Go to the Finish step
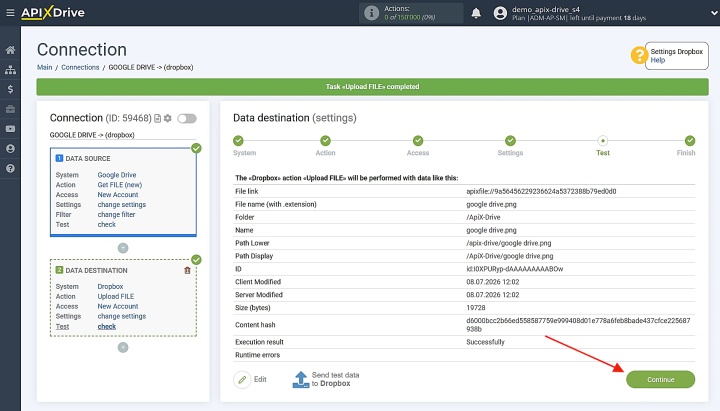This screenshot has width=720, height=411. pyautogui.click(x=690, y=141)
